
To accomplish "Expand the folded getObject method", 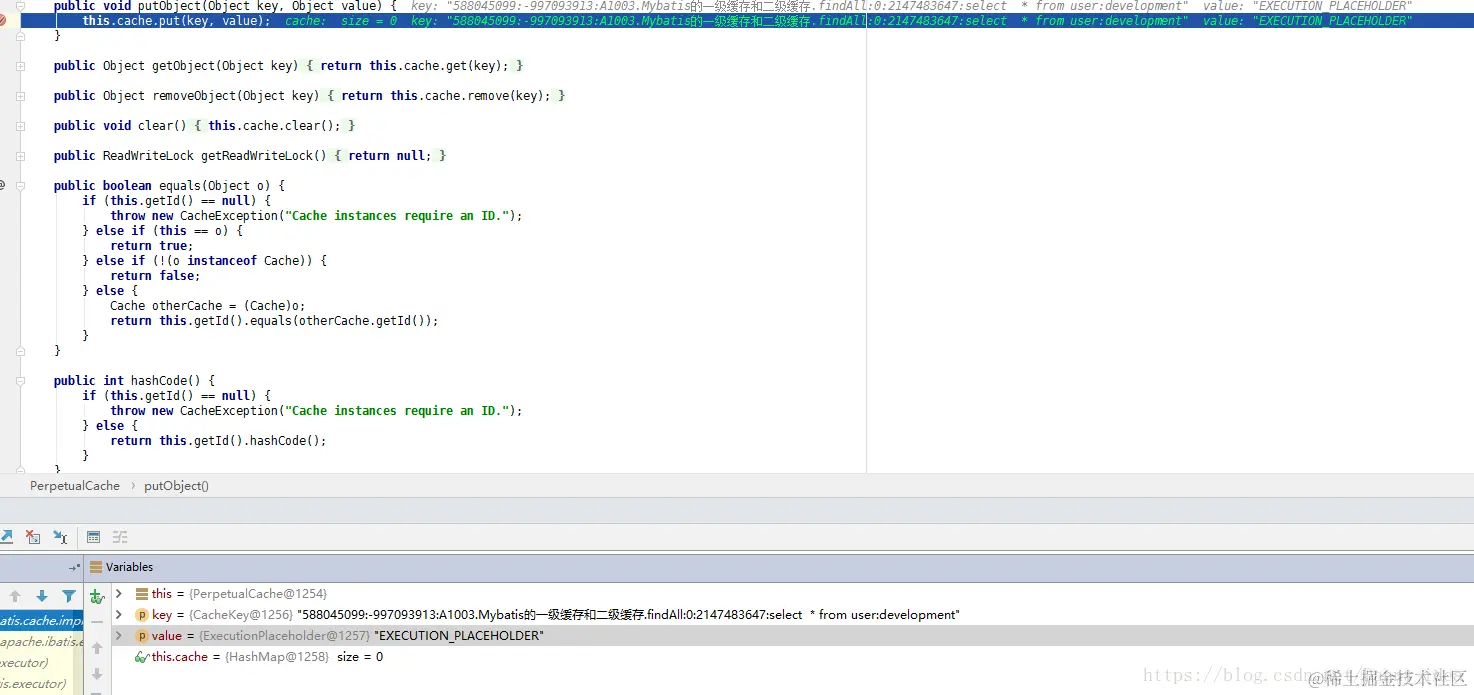I will click(x=20, y=65).
